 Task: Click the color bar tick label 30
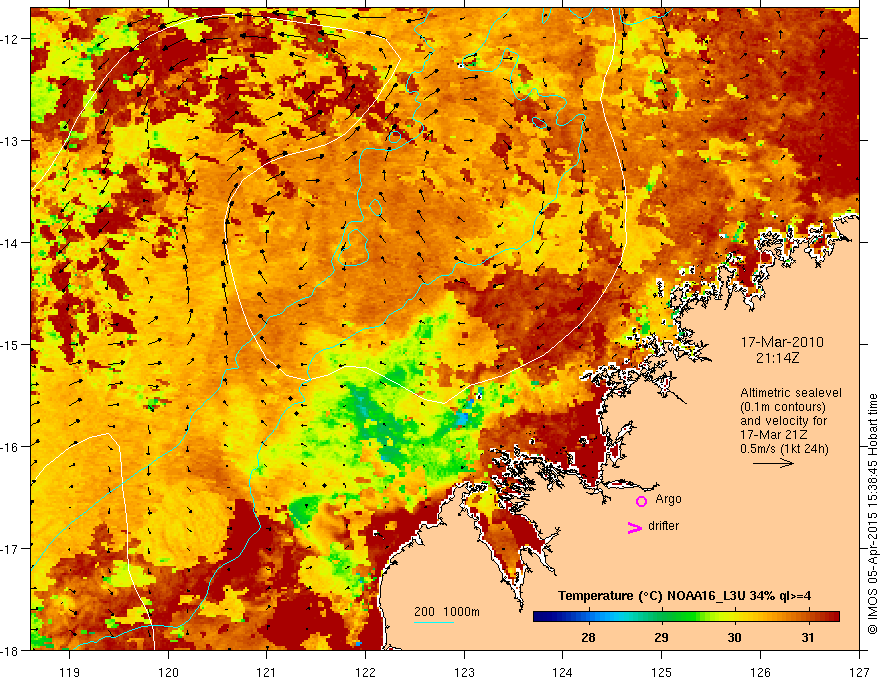coord(734,637)
